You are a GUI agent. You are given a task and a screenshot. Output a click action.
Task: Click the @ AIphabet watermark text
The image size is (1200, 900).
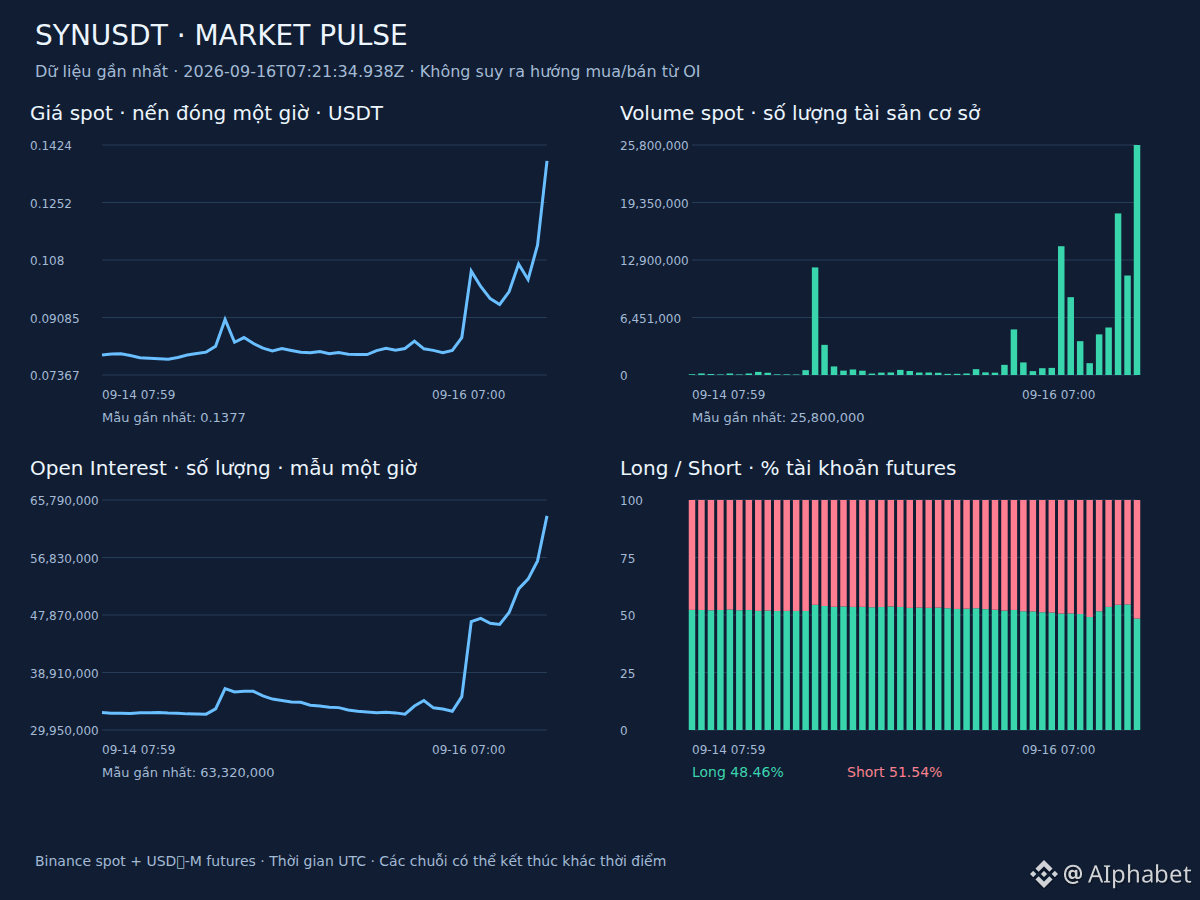click(x=1127, y=874)
